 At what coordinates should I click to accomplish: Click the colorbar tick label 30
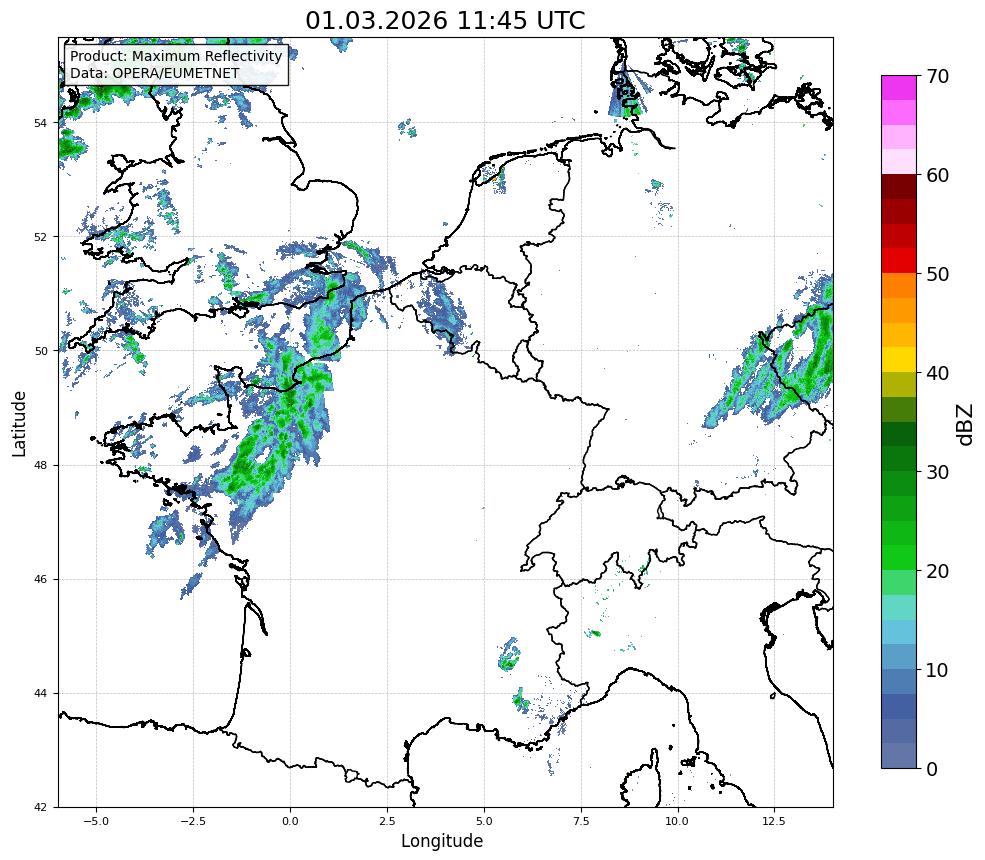[x=937, y=472]
